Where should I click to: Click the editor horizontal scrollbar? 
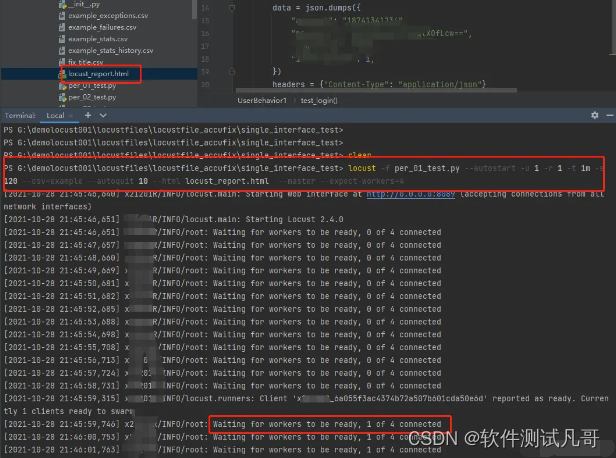376,90
